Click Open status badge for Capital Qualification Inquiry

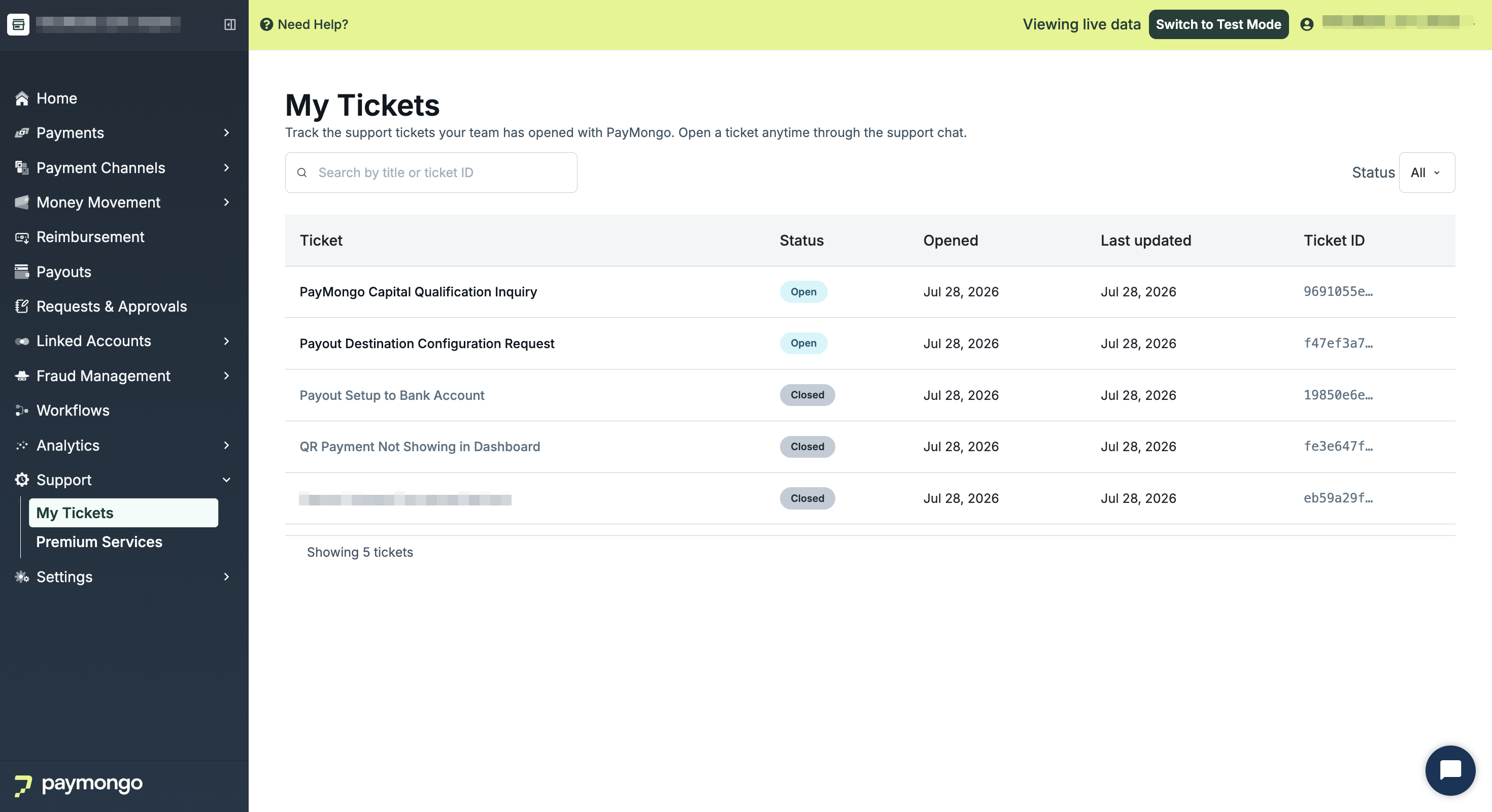coord(803,292)
